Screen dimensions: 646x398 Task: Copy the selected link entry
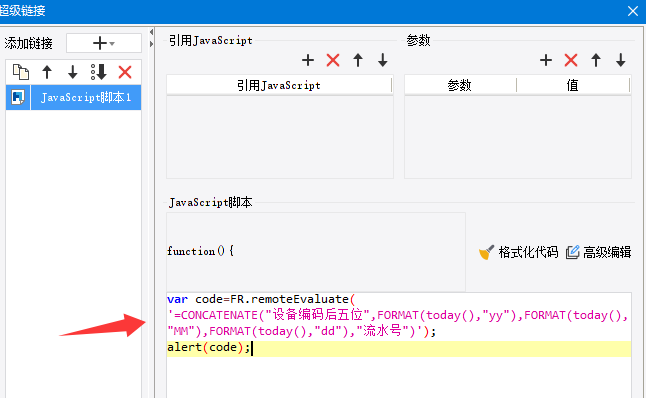click(21, 72)
